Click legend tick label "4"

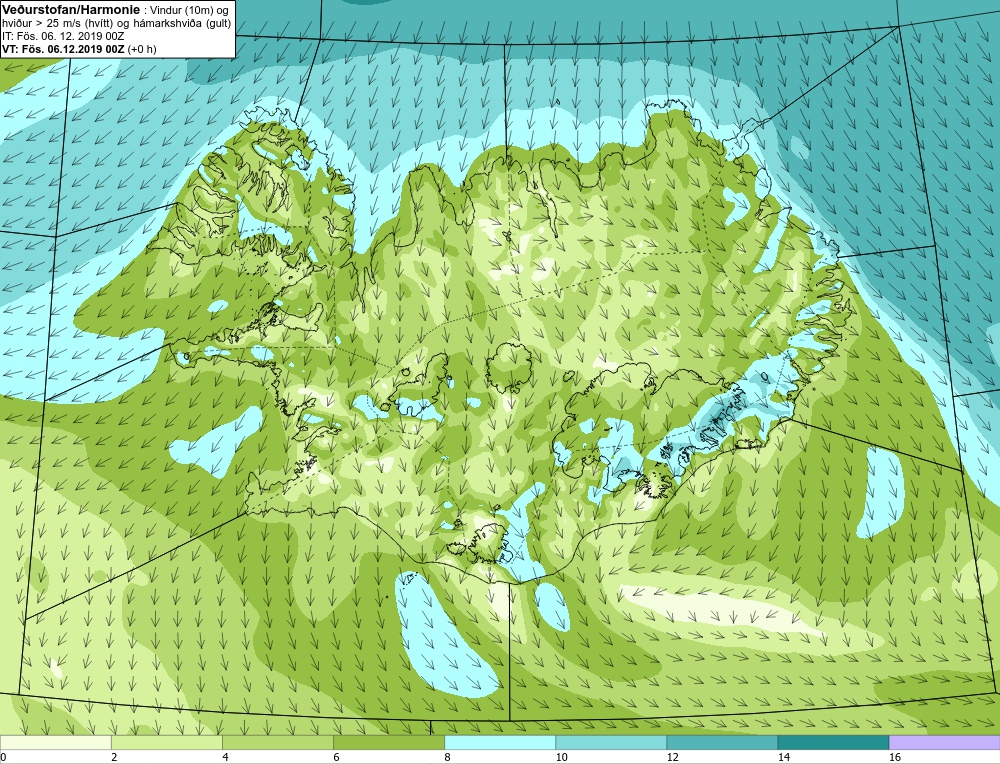(x=225, y=757)
